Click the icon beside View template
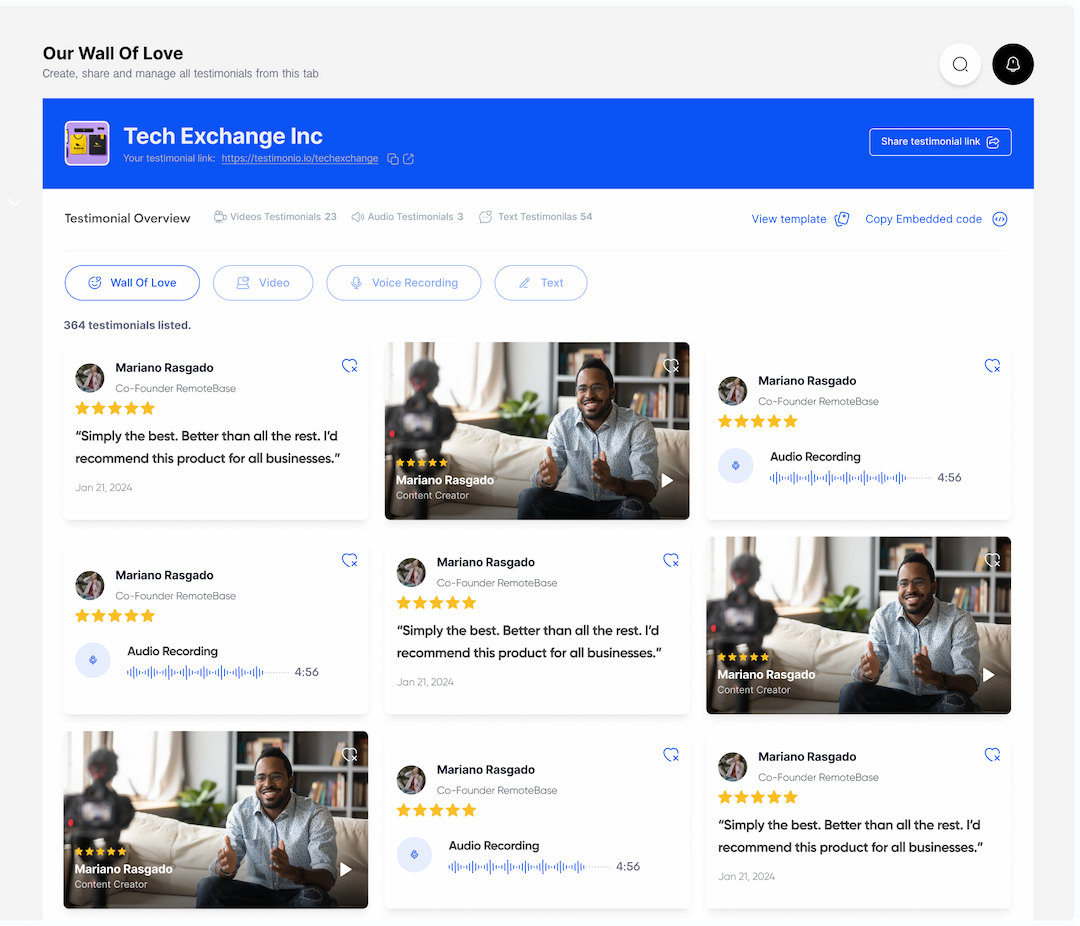Image resolution: width=1080 pixels, height=926 pixels. 842,219
